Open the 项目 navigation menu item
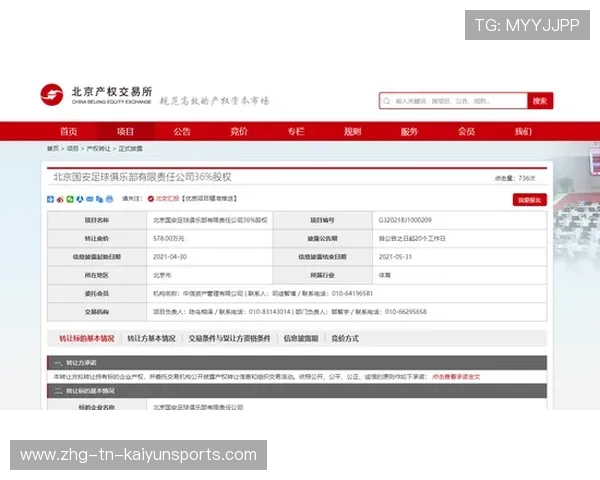The image size is (600, 480). click(x=126, y=132)
